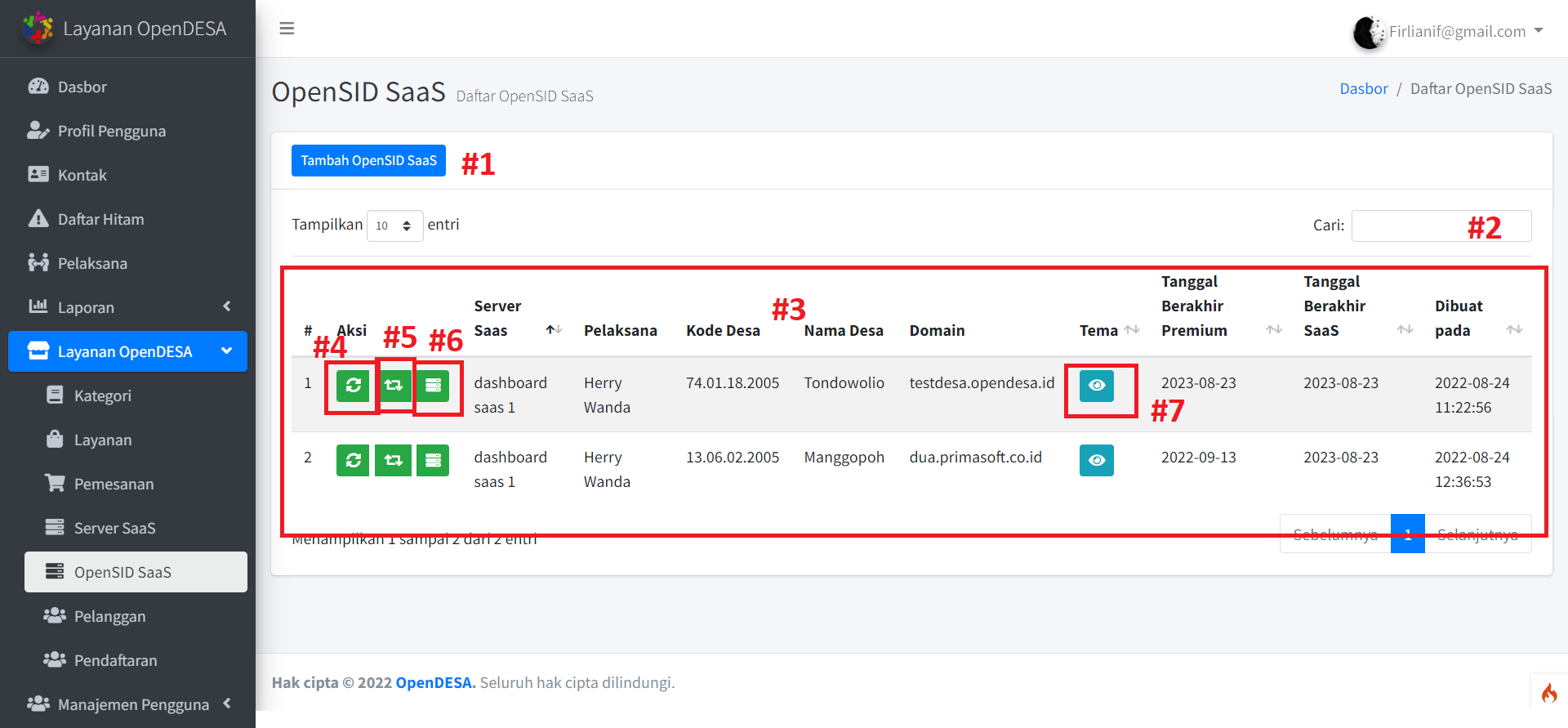Click domain dua.primasoft.co.id cell
The image size is (1568, 728).
click(x=975, y=457)
